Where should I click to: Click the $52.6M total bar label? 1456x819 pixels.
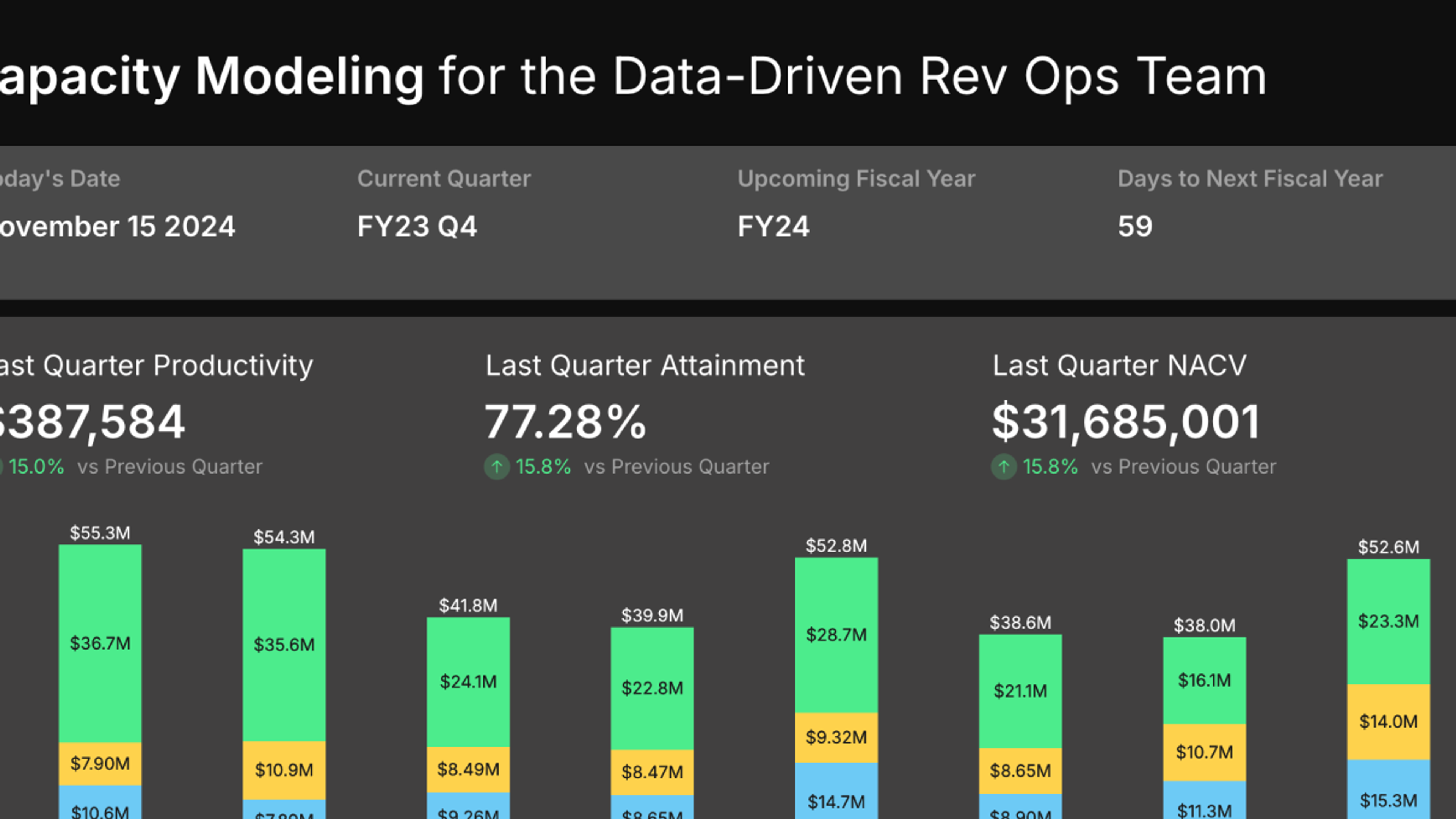pyautogui.click(x=1389, y=547)
